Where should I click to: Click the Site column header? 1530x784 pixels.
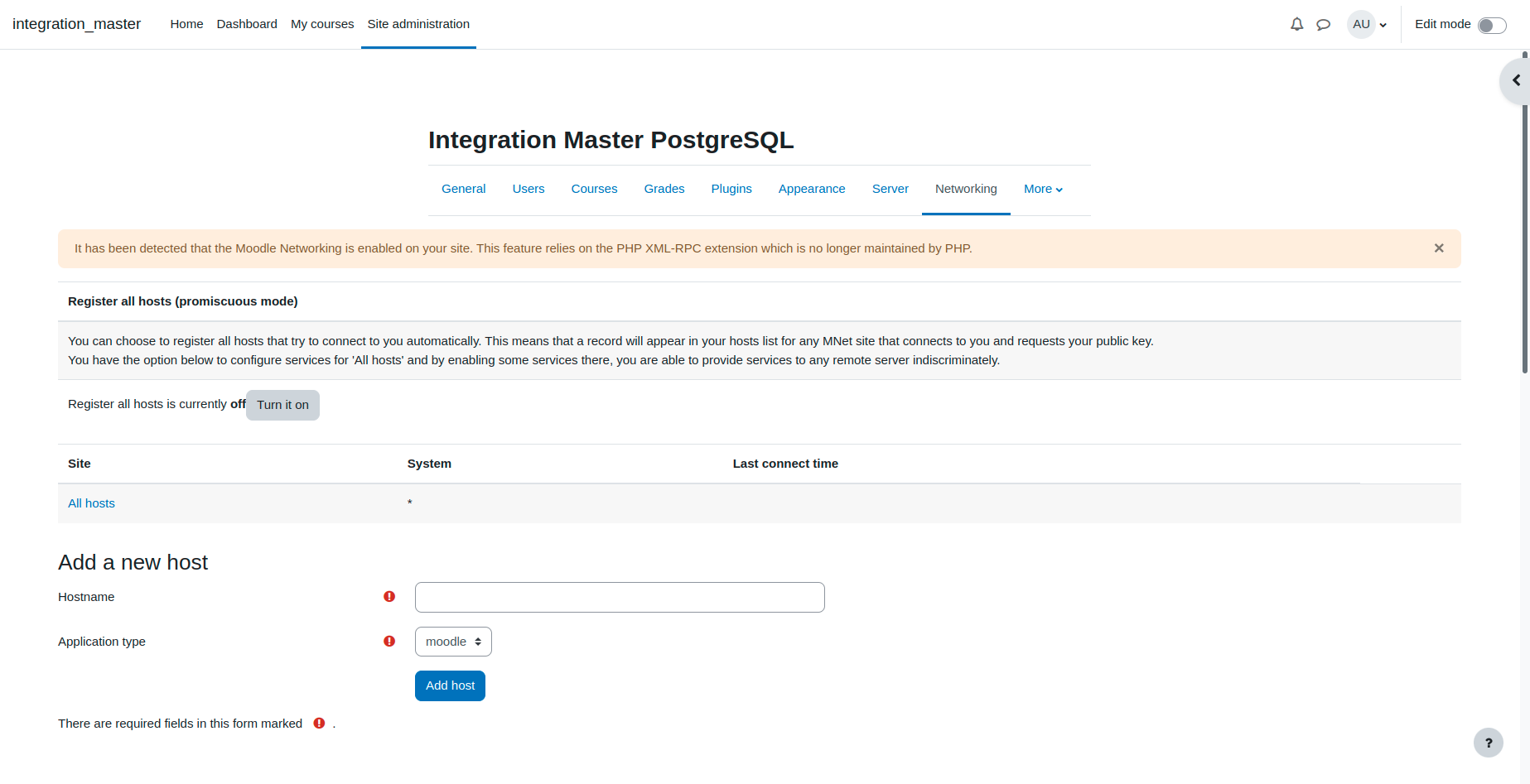[80, 464]
